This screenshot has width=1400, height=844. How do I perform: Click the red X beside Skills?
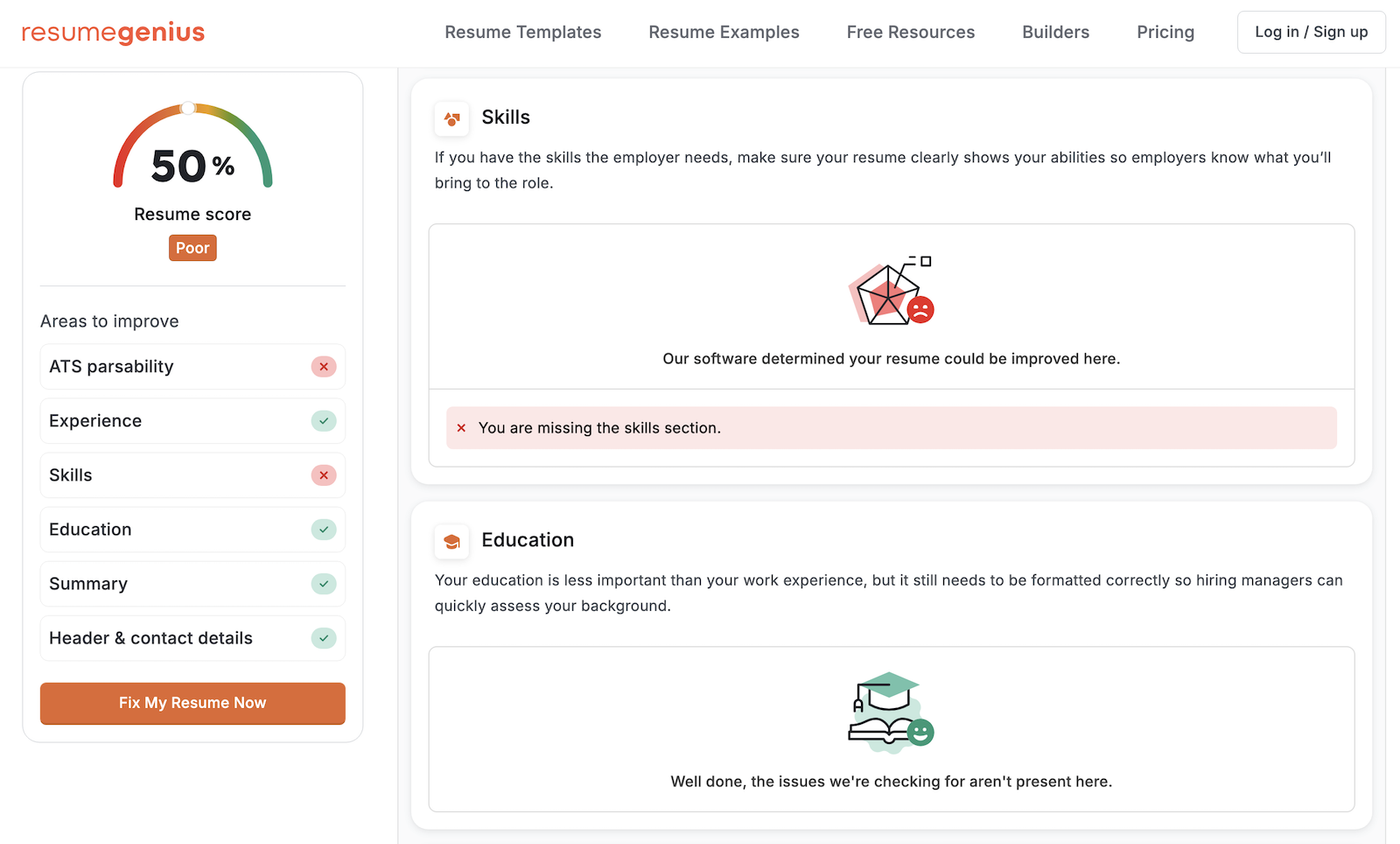(323, 475)
